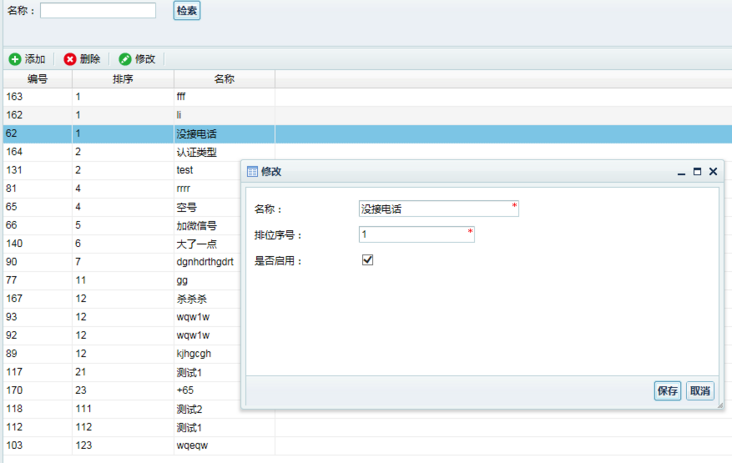Click the 修改 toolbar text label
The image size is (732, 463).
pyautogui.click(x=145, y=59)
